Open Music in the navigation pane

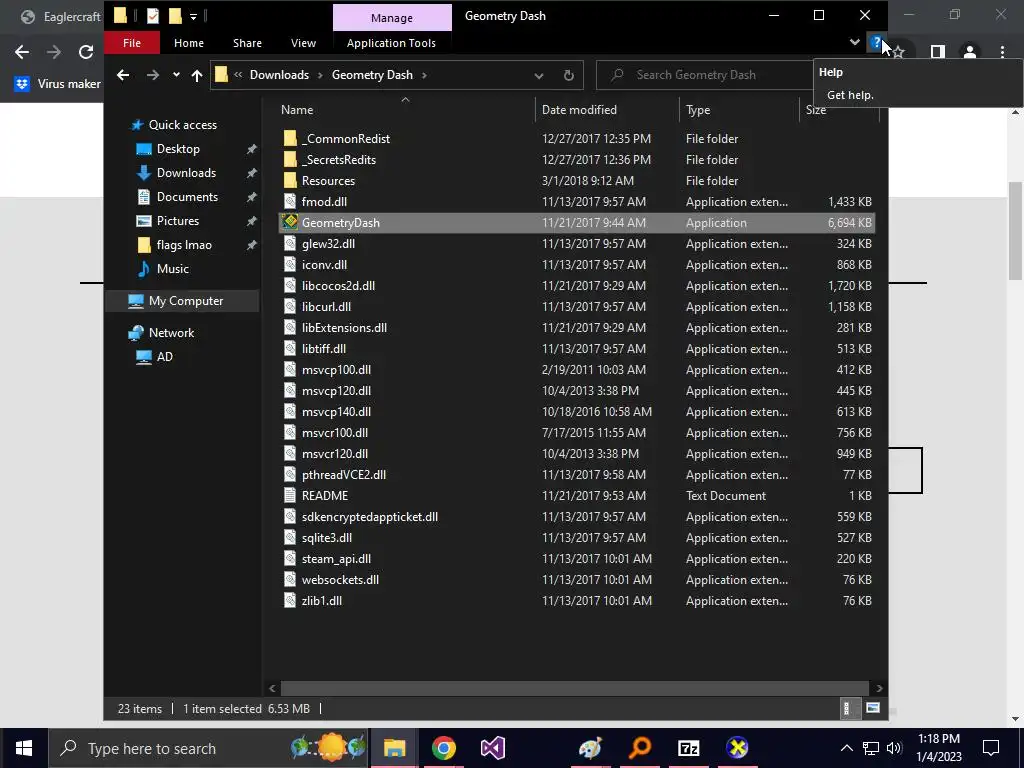(172, 269)
